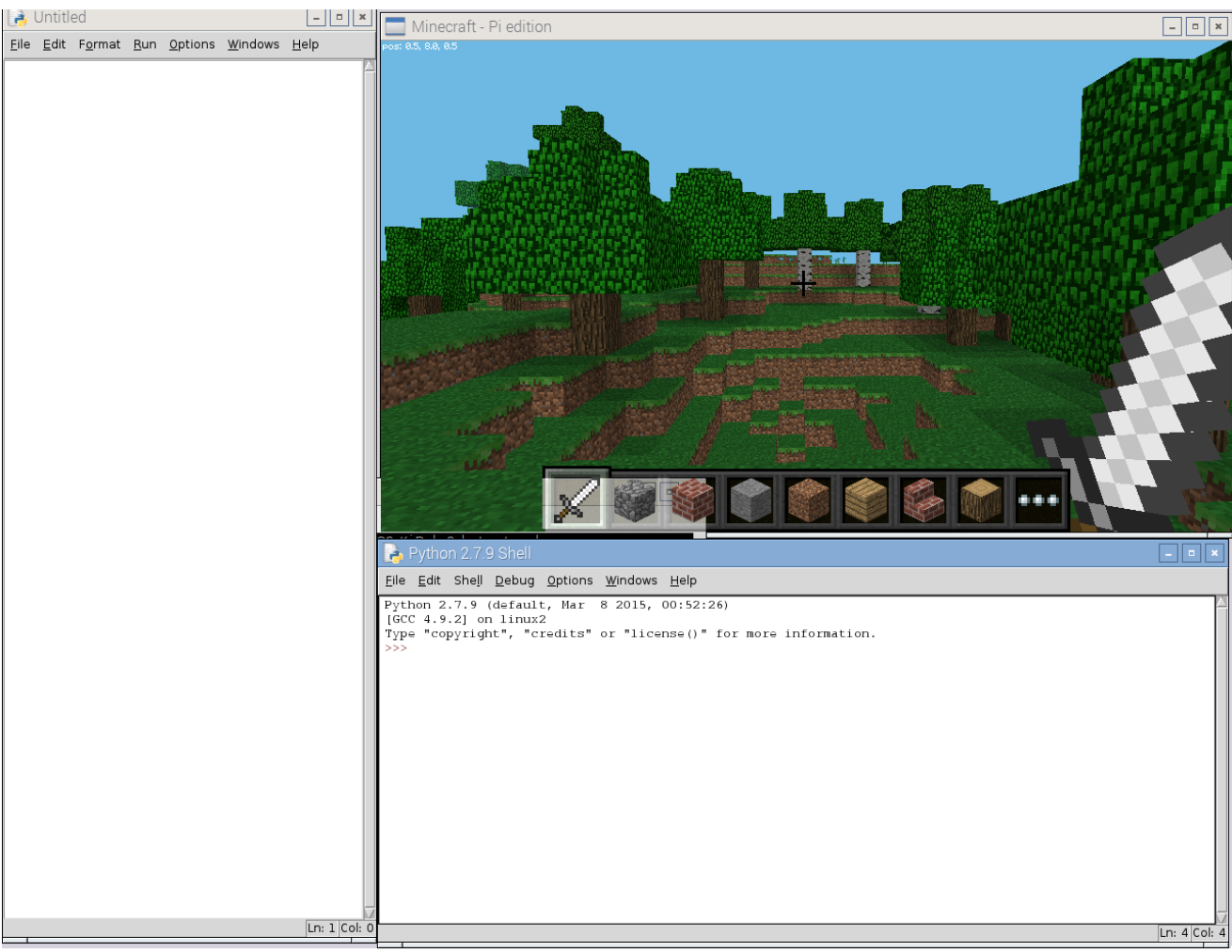Click the "Col: 4" status in Python Shell
Screen dimensions: 1232x952
[x=1209, y=932]
